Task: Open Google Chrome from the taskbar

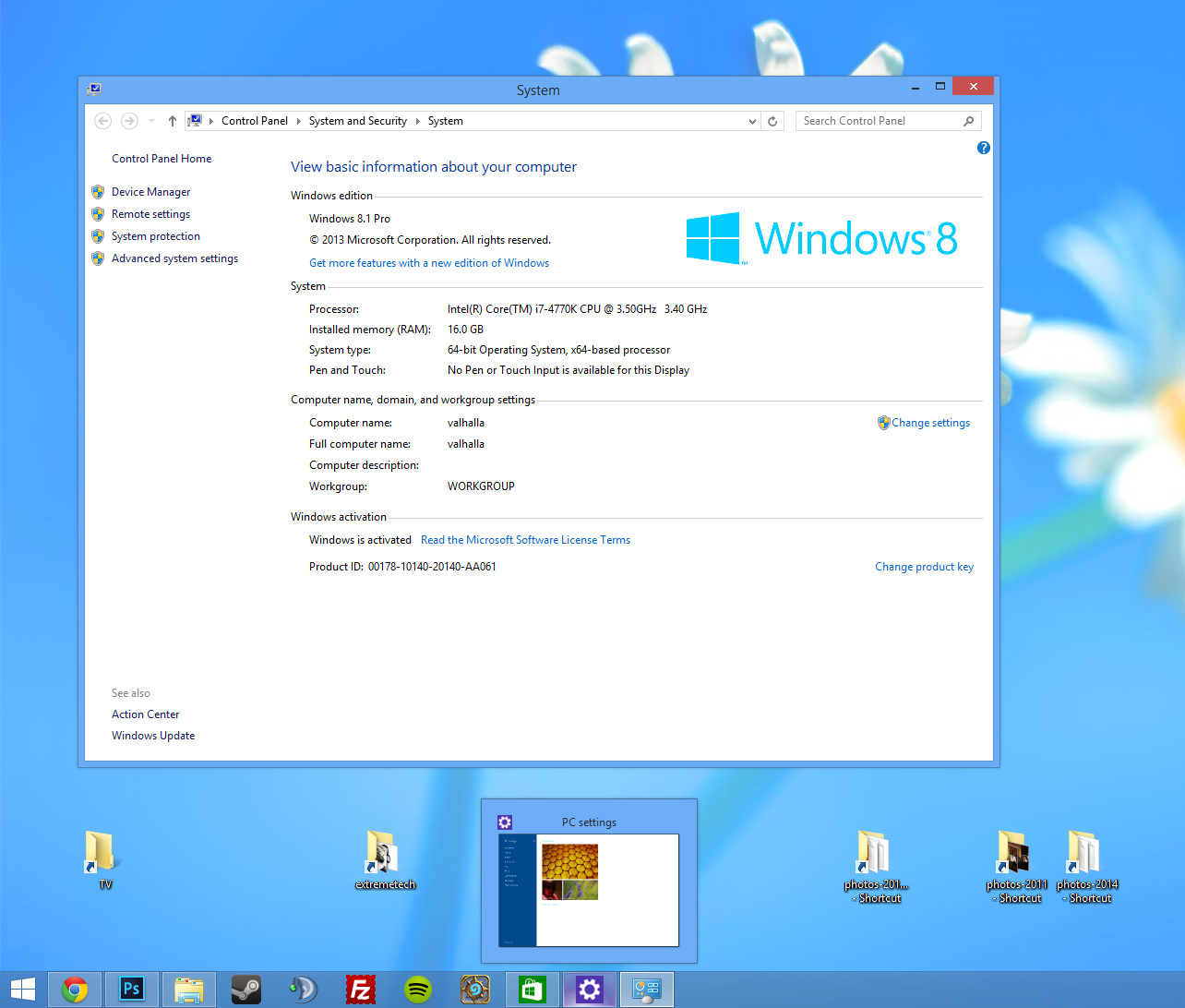Action: 74,989
